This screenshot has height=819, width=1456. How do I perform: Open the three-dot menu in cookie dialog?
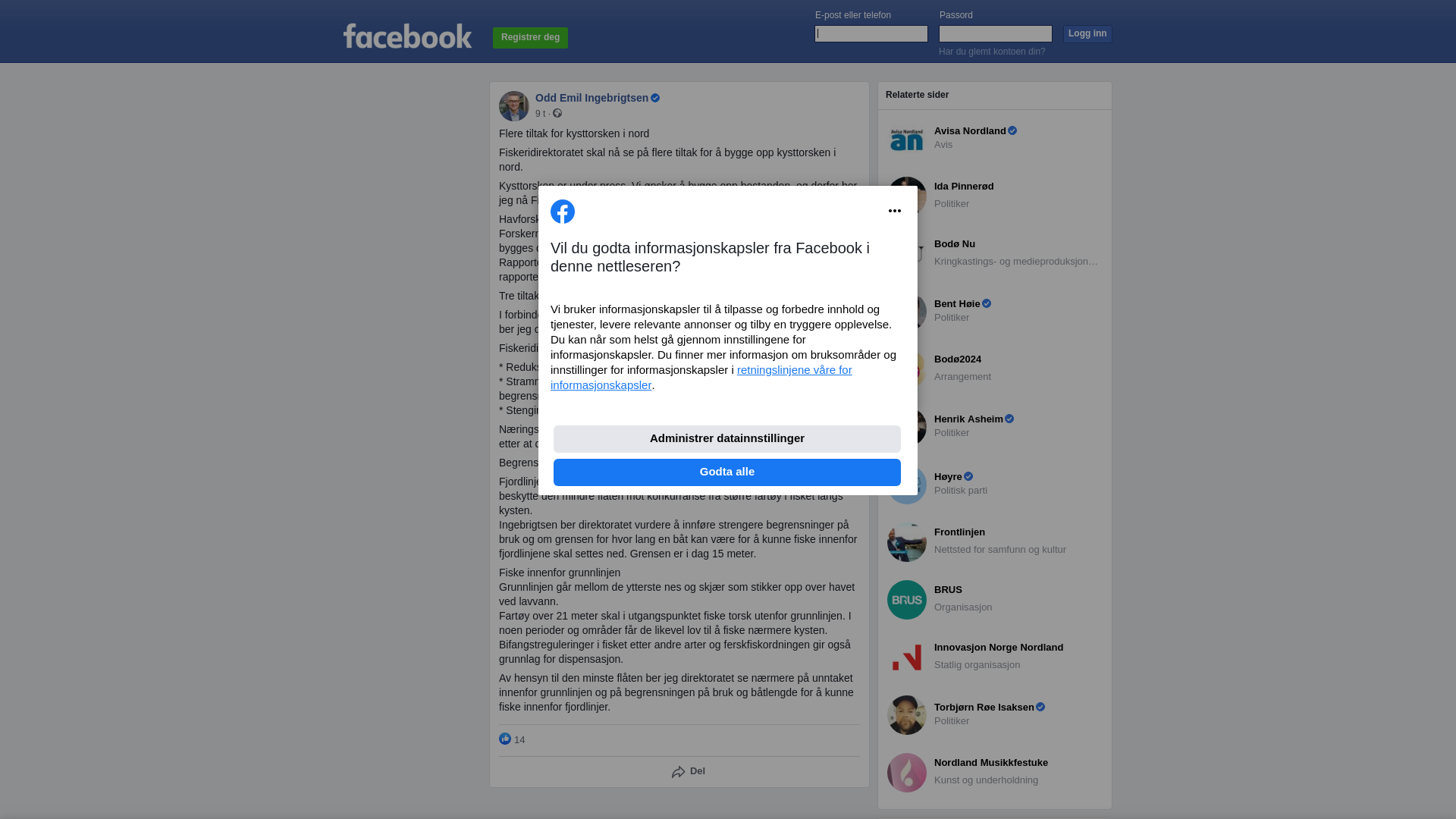[x=895, y=211]
